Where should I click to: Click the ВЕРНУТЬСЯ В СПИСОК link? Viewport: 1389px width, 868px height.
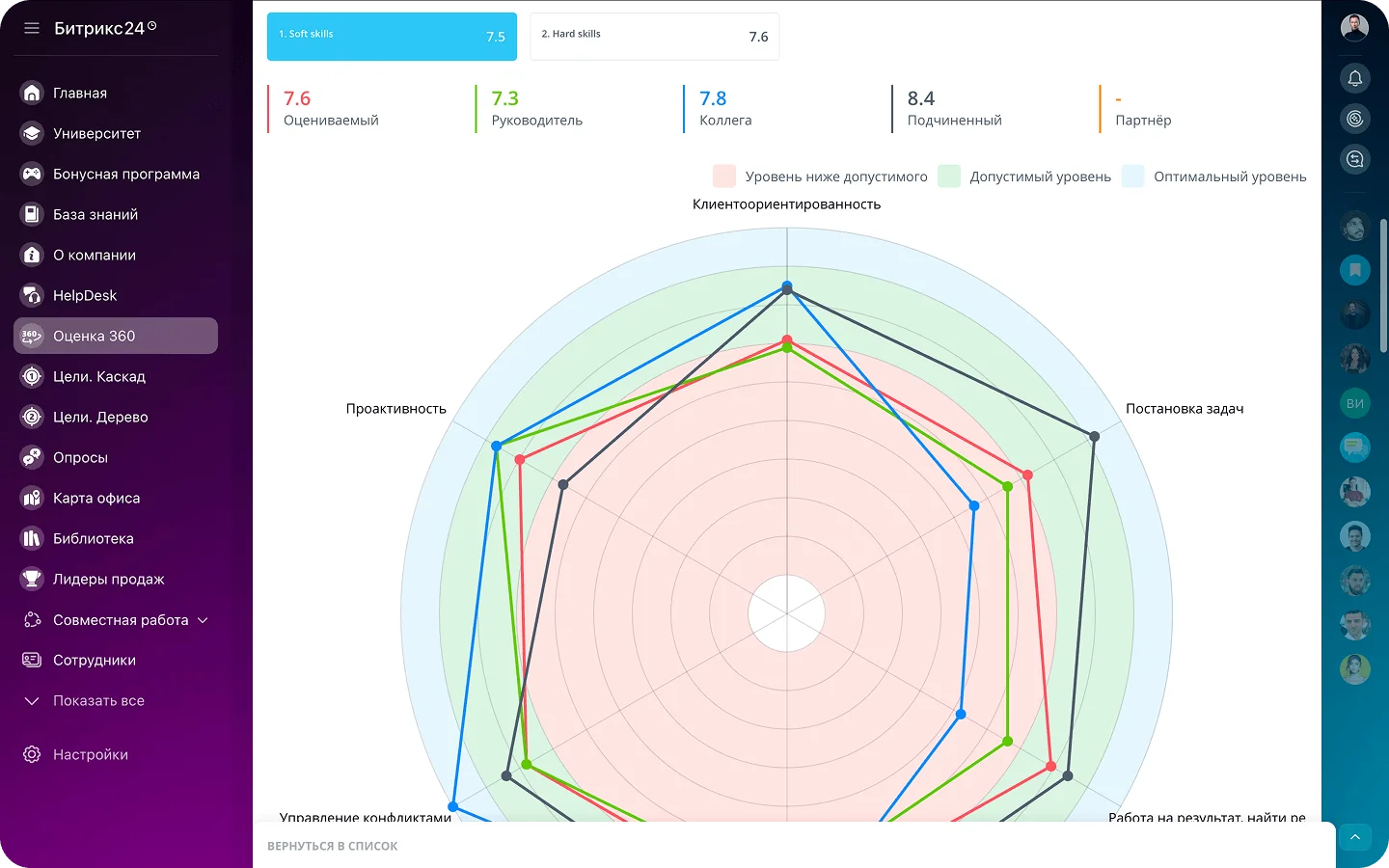click(333, 846)
